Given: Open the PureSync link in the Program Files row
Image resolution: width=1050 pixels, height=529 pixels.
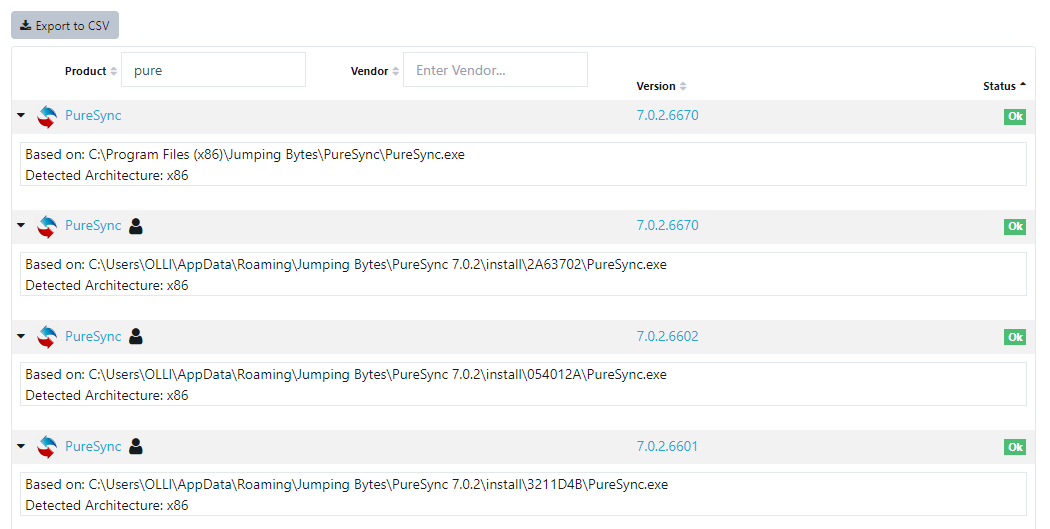Looking at the screenshot, I should (x=93, y=115).
